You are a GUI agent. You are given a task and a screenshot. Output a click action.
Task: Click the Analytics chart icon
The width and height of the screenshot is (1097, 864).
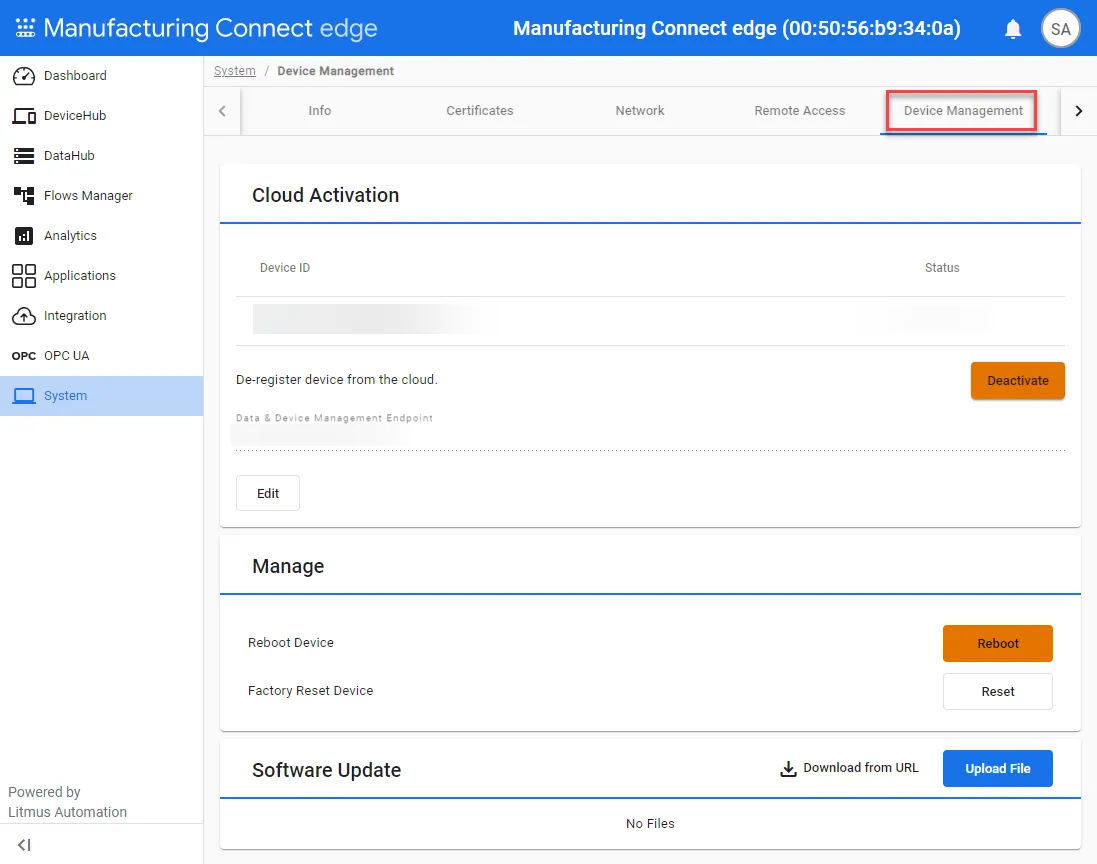tap(24, 236)
